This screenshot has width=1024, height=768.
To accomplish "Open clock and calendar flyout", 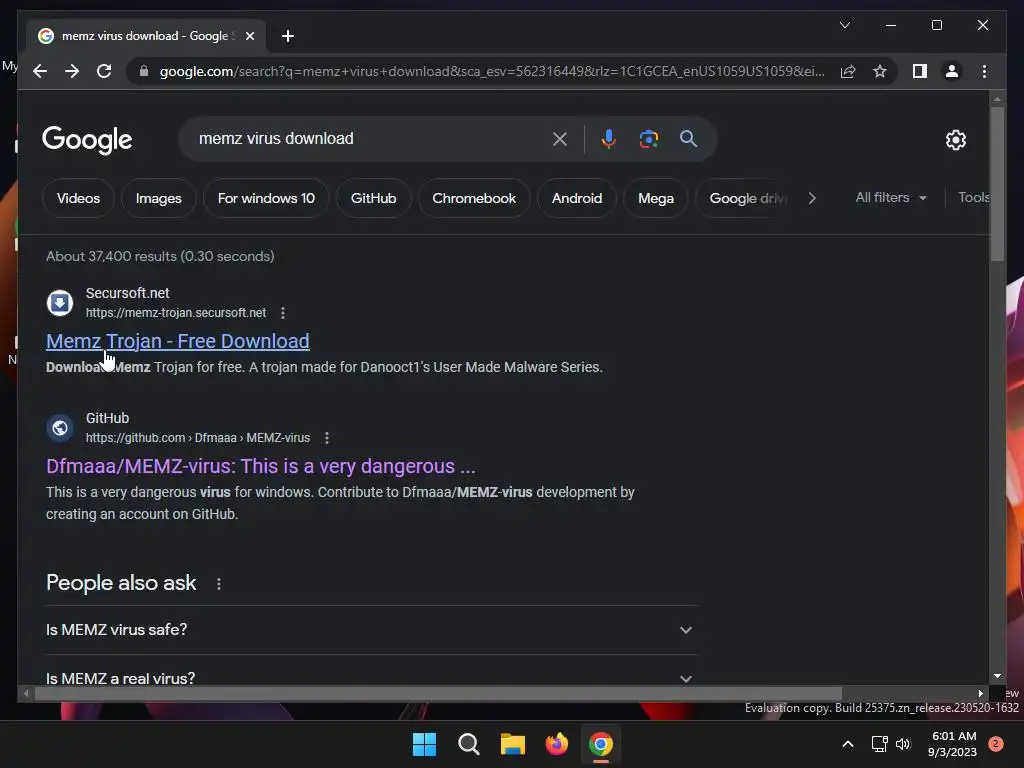I will (x=953, y=744).
